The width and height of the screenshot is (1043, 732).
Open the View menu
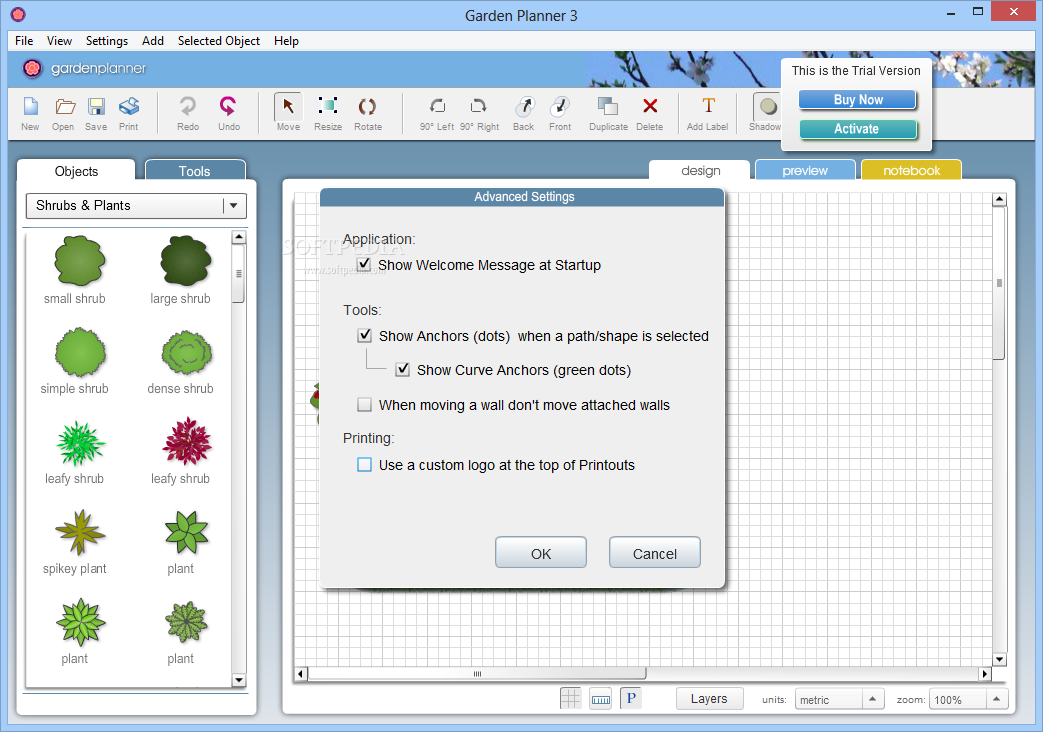pos(59,41)
